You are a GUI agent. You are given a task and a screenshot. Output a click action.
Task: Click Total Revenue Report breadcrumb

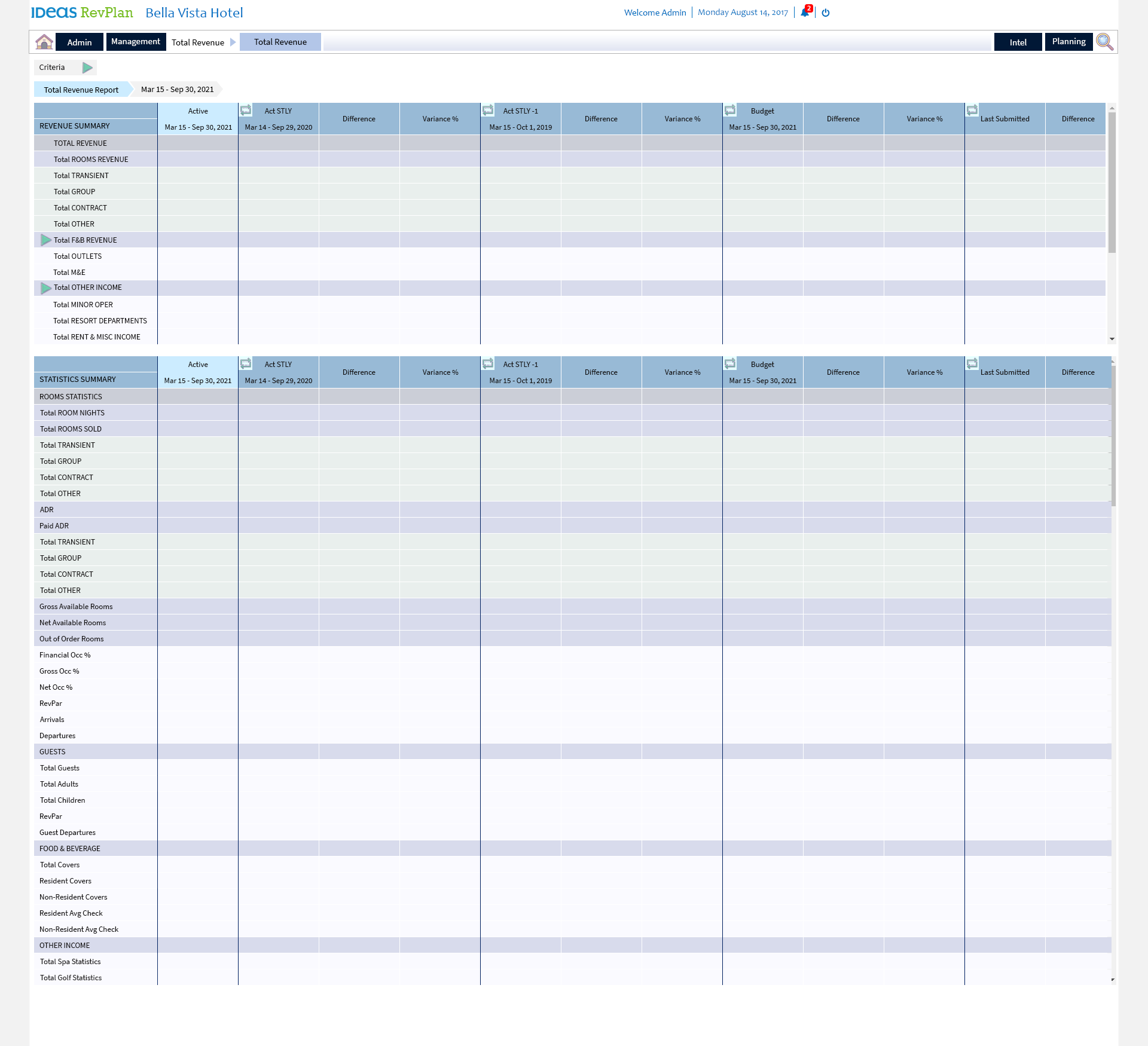click(x=81, y=90)
